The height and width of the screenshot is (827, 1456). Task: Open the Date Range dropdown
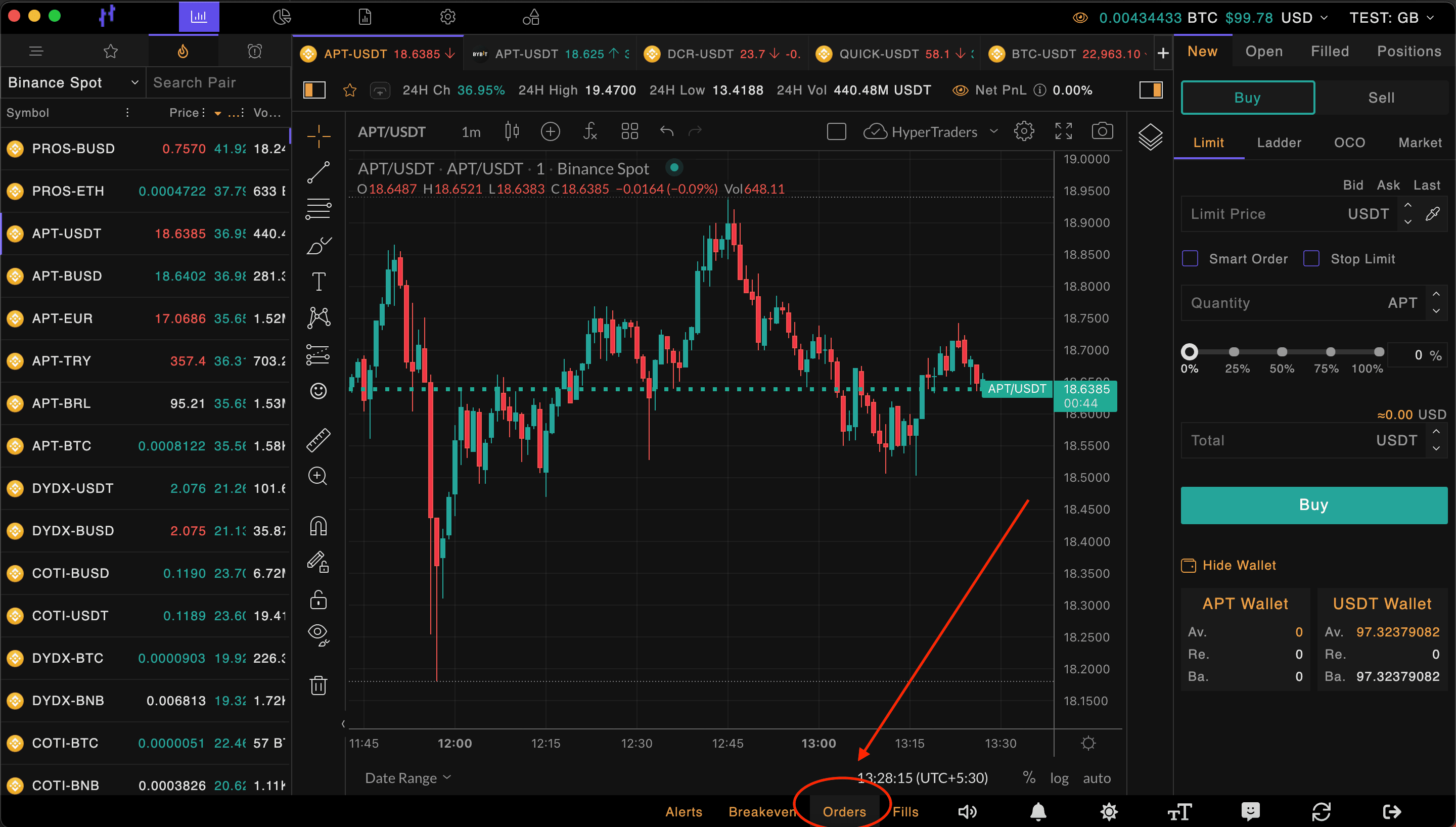tap(407, 778)
